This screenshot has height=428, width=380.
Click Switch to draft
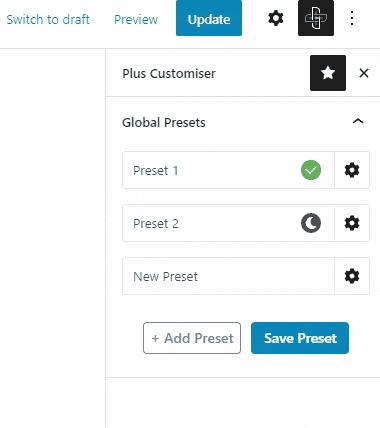coord(48,19)
